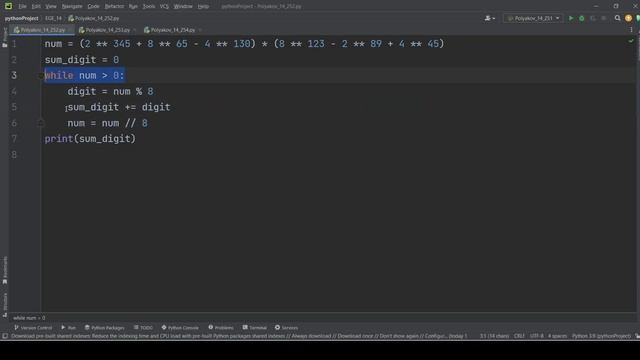640x360 pixels.
Task: Open the Window menu
Action: [x=183, y=6]
